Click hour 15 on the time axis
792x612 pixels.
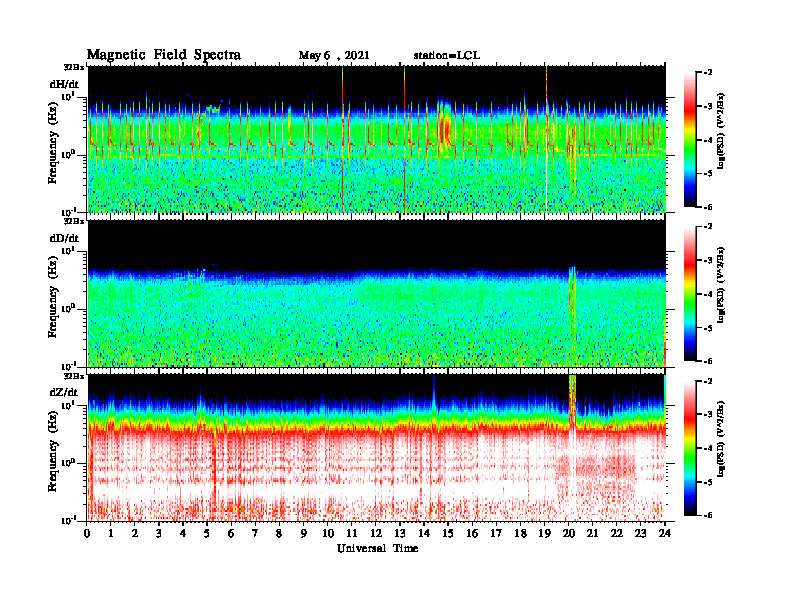pos(448,533)
